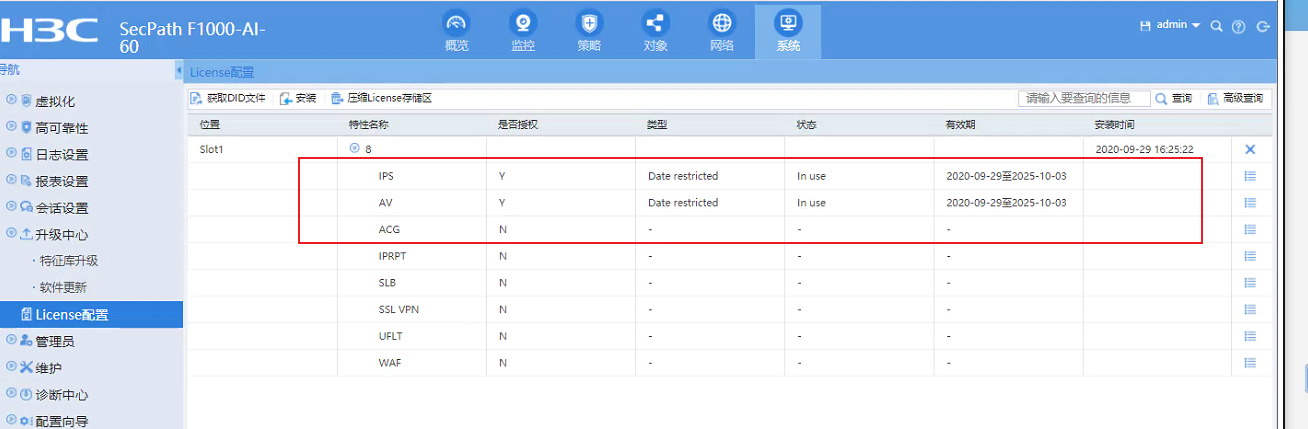Open details icon for AV row
The width and height of the screenshot is (1308, 429).
[1250, 203]
